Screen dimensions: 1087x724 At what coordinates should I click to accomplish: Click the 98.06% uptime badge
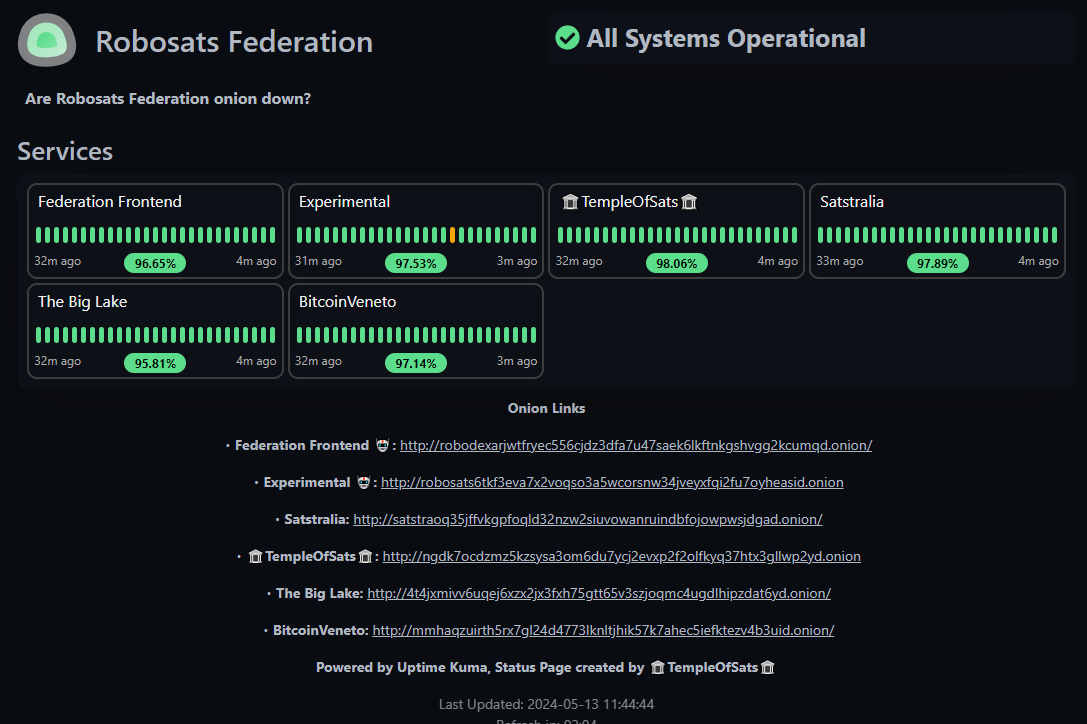click(x=677, y=264)
